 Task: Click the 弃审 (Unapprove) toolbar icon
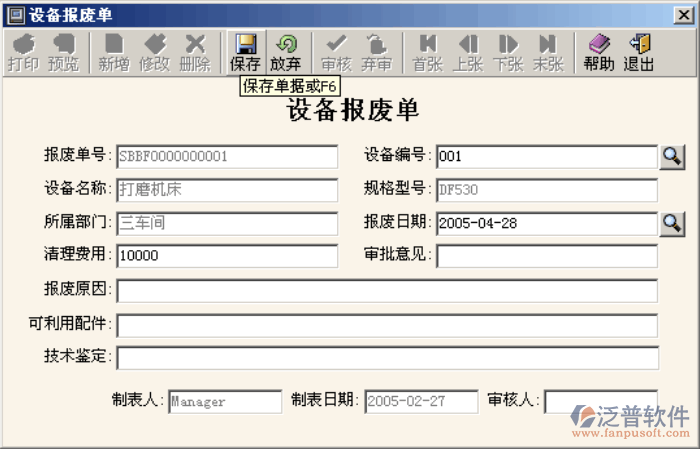tap(377, 52)
